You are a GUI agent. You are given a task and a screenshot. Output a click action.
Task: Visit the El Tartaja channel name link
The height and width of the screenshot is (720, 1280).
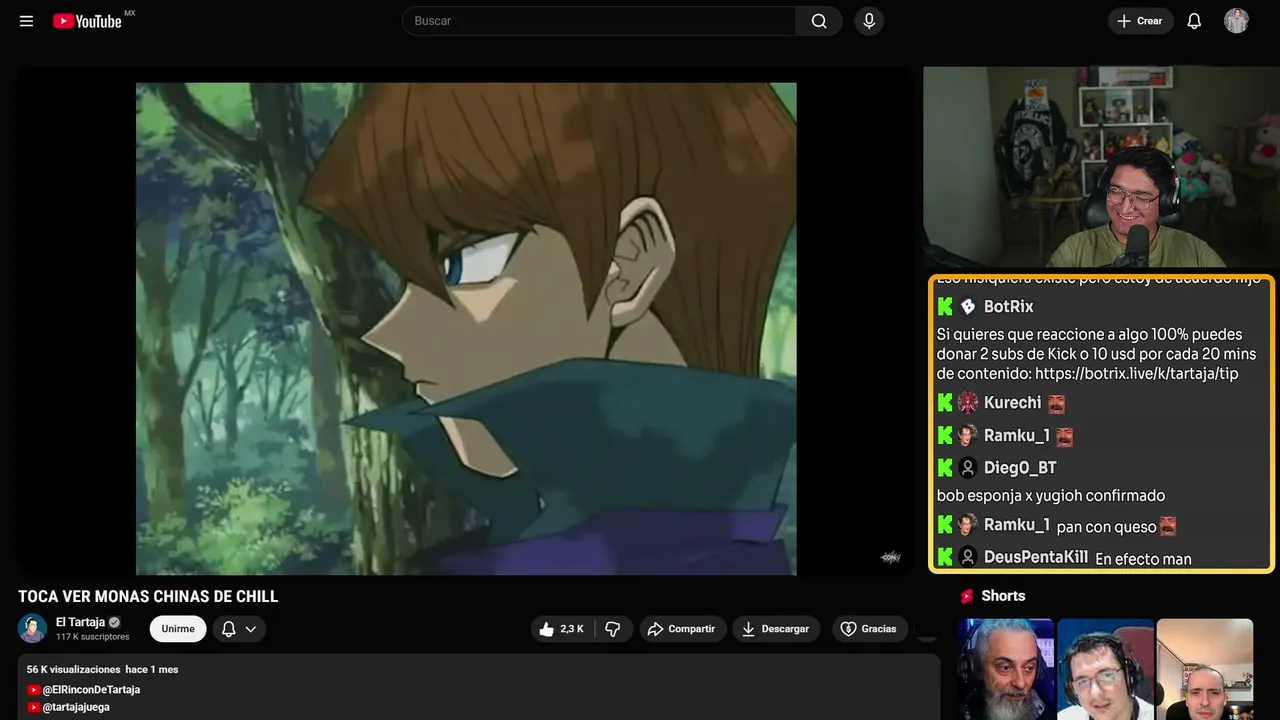tap(80, 622)
